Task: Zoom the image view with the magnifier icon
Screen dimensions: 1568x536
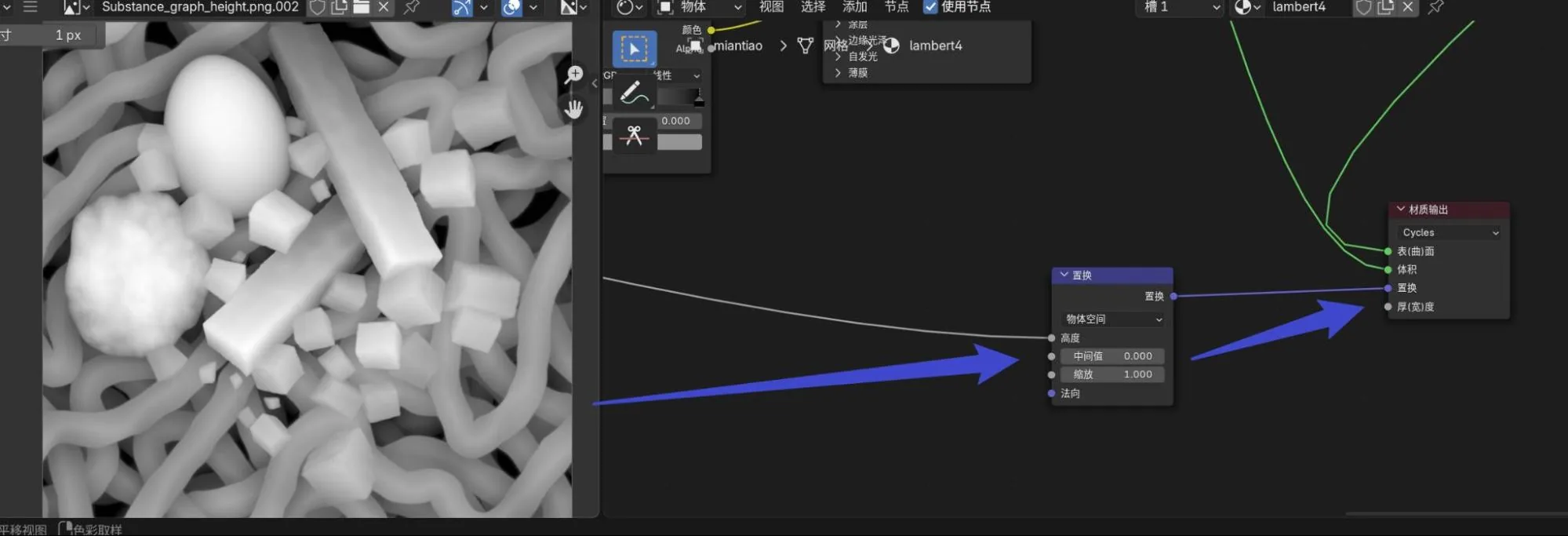Action: point(574,75)
